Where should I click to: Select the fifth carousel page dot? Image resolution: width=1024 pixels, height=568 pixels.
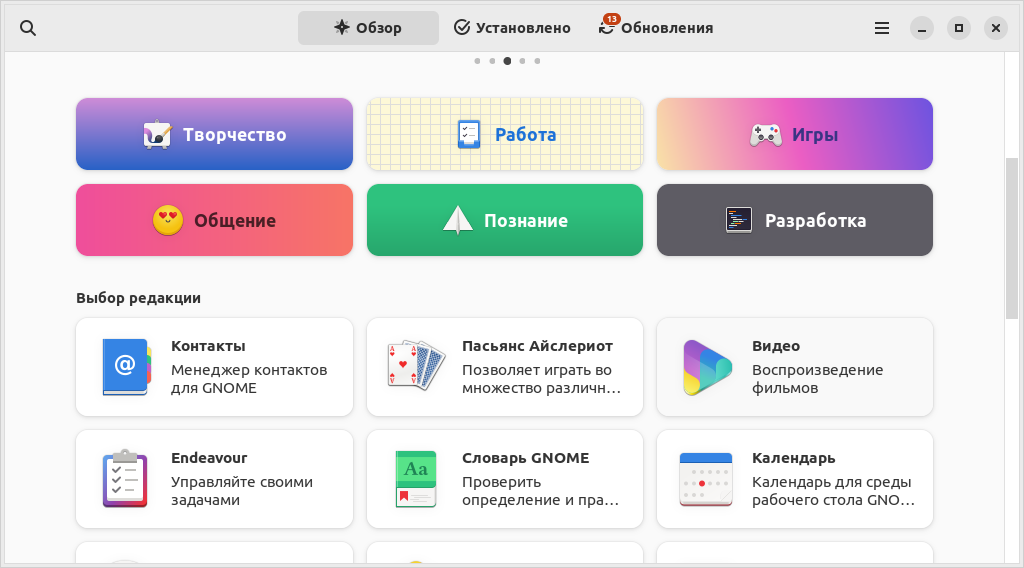(537, 61)
